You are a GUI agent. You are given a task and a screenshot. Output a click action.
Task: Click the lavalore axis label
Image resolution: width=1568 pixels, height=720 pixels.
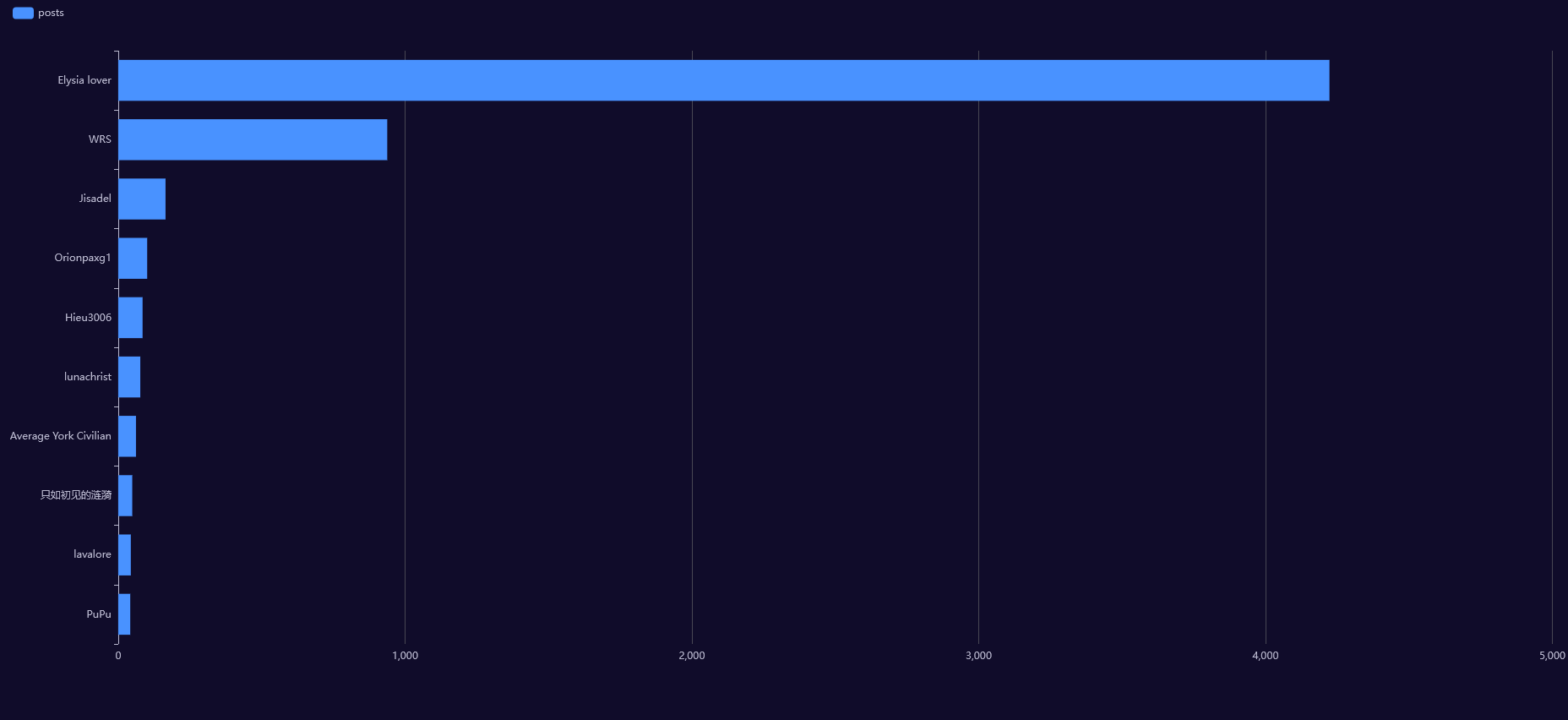[x=92, y=554]
